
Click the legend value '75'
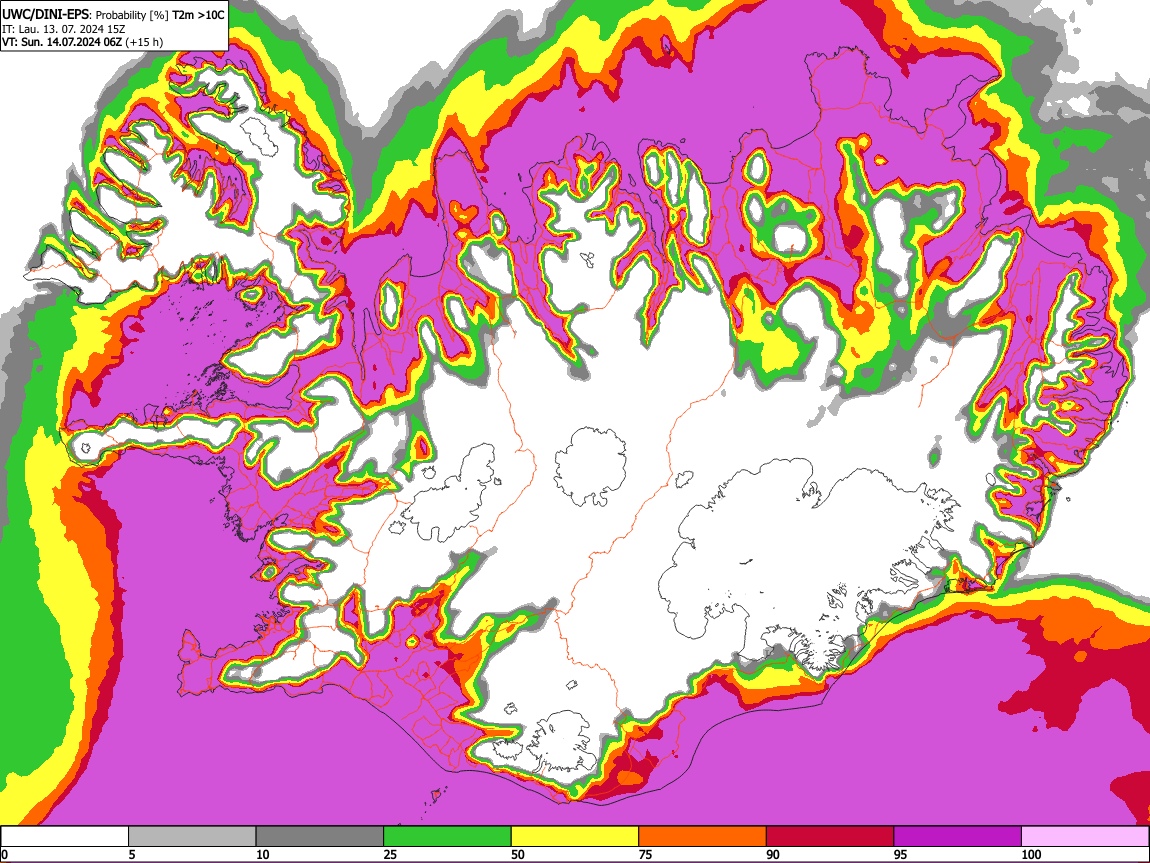tap(645, 854)
